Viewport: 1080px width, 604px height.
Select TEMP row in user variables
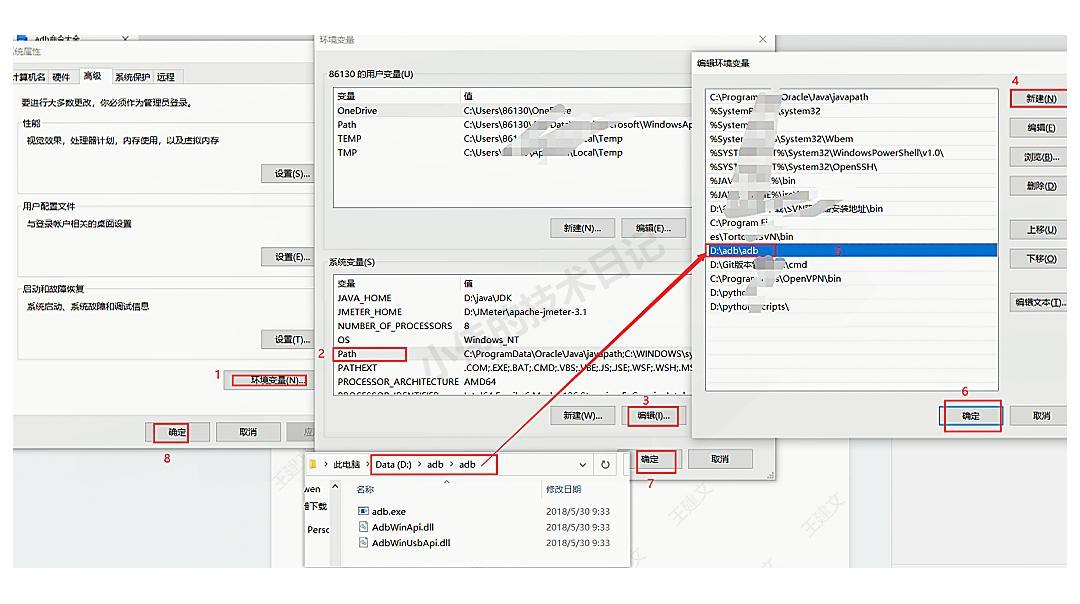coord(512,138)
